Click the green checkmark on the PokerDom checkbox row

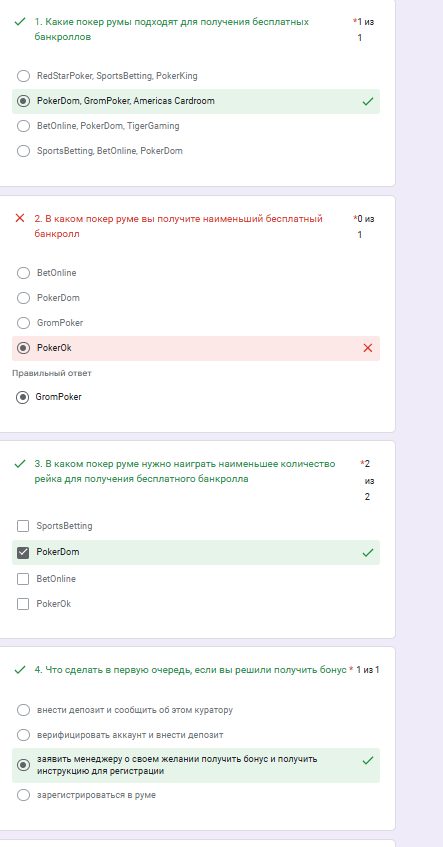coord(368,553)
